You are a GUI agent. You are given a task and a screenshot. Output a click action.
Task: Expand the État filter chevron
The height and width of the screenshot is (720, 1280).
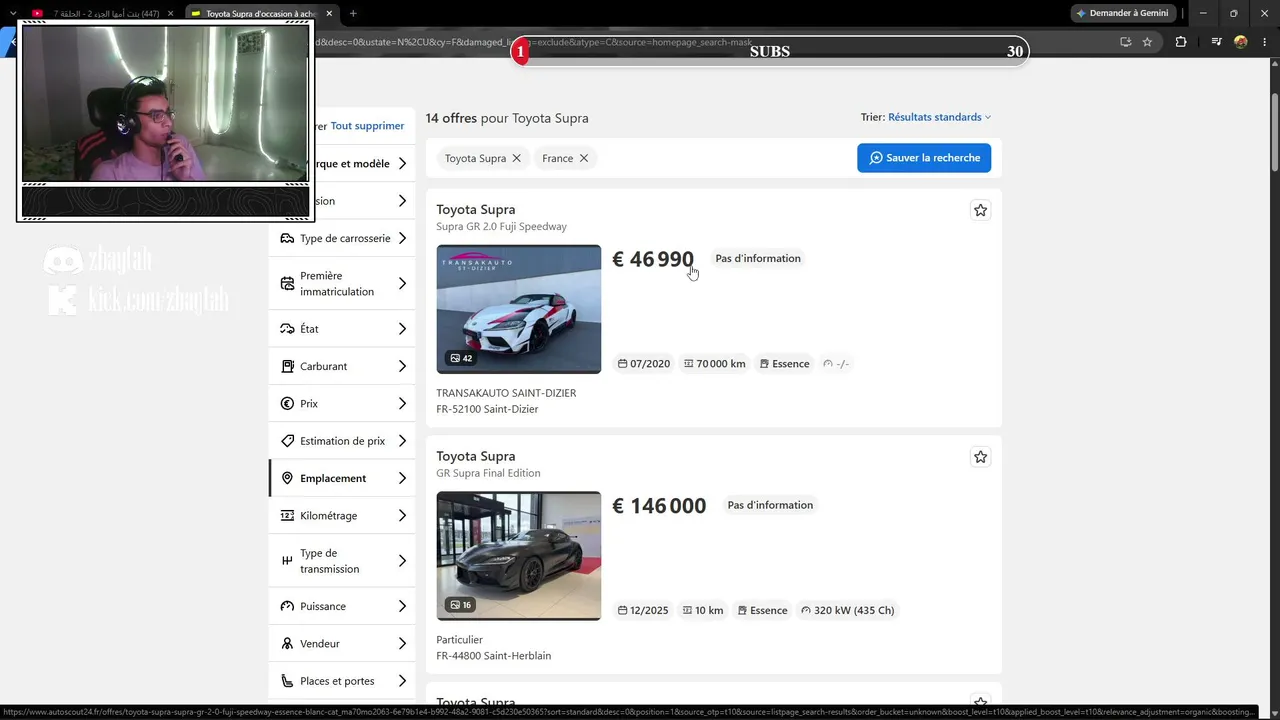click(402, 329)
